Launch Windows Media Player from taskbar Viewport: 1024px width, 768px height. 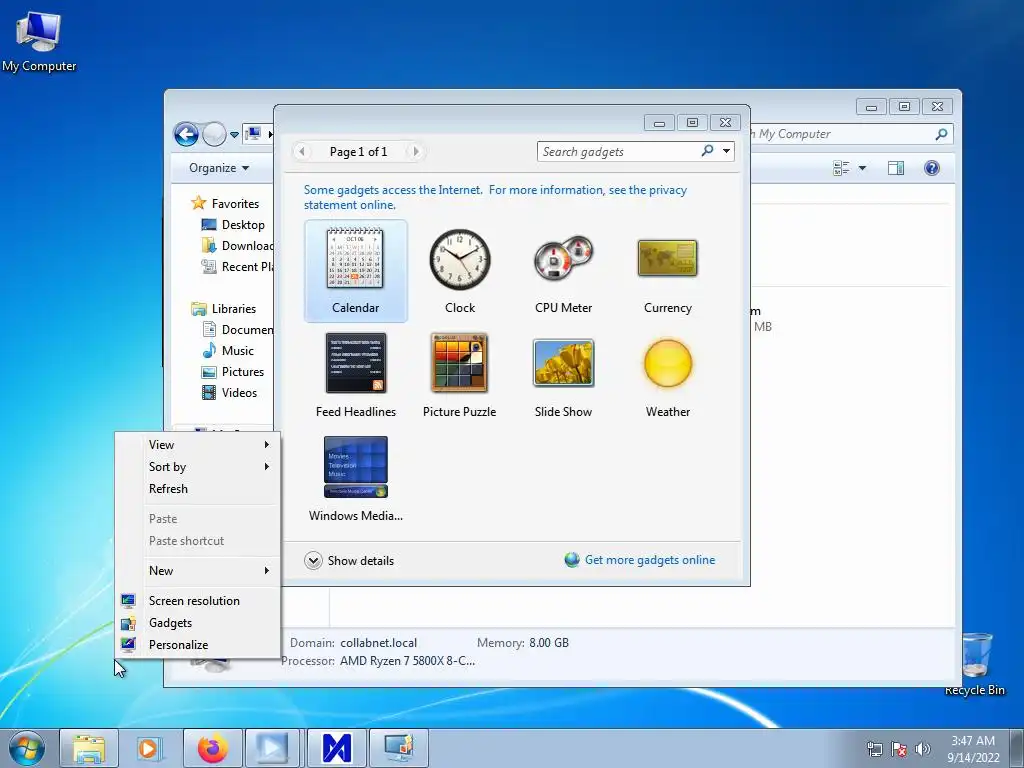150,748
